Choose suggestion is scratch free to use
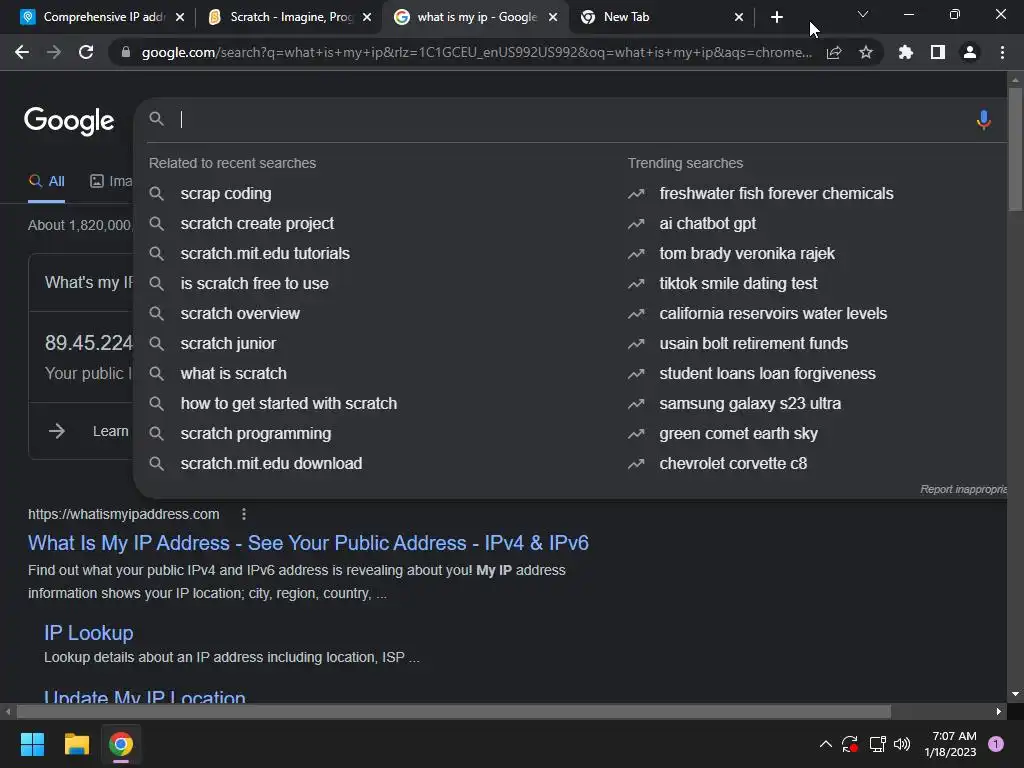1024x768 pixels. pyautogui.click(x=254, y=284)
